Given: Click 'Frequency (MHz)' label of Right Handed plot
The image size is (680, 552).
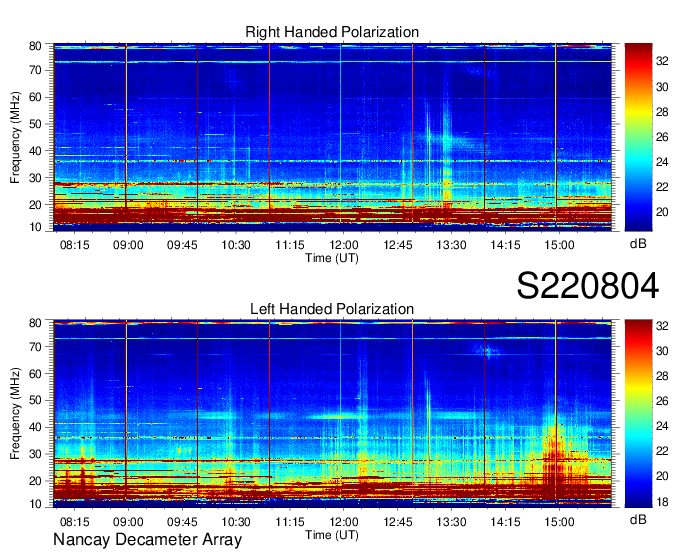Looking at the screenshot, I should coord(15,137).
